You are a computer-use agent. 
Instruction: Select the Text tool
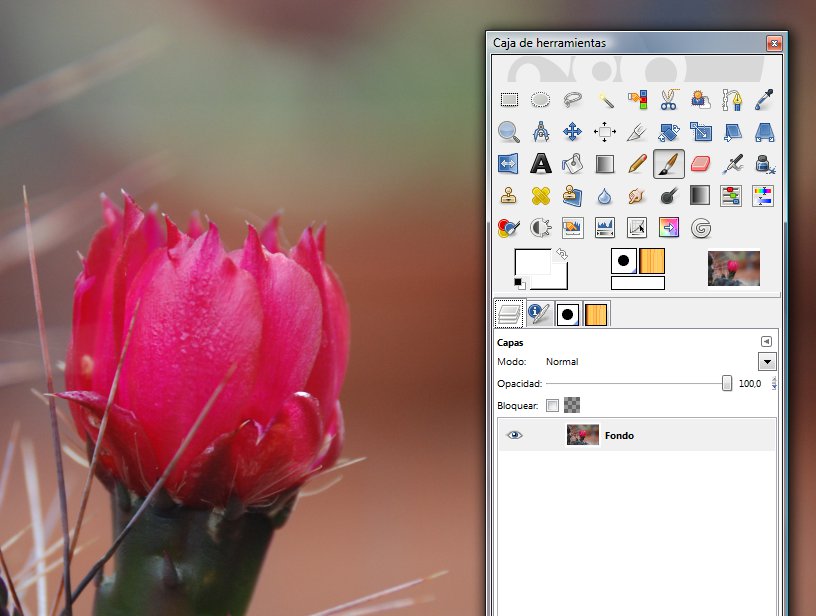click(541, 163)
